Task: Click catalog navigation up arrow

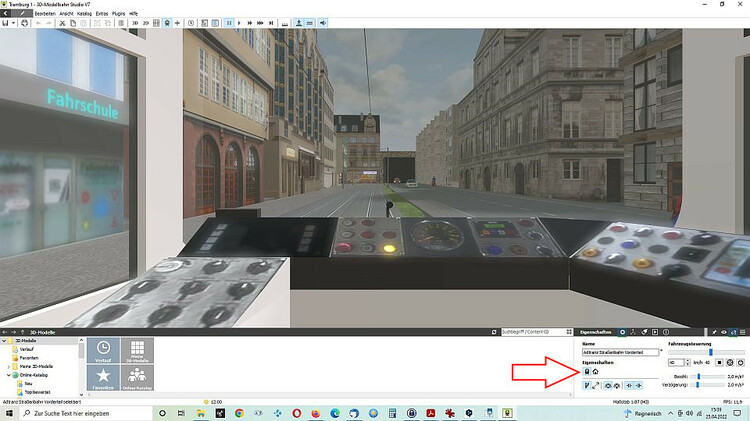Action: [22, 332]
